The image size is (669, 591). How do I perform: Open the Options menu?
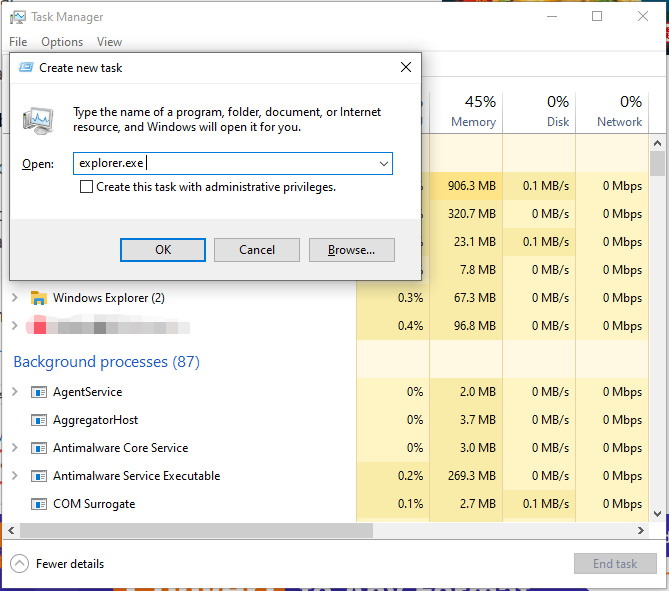[62, 42]
